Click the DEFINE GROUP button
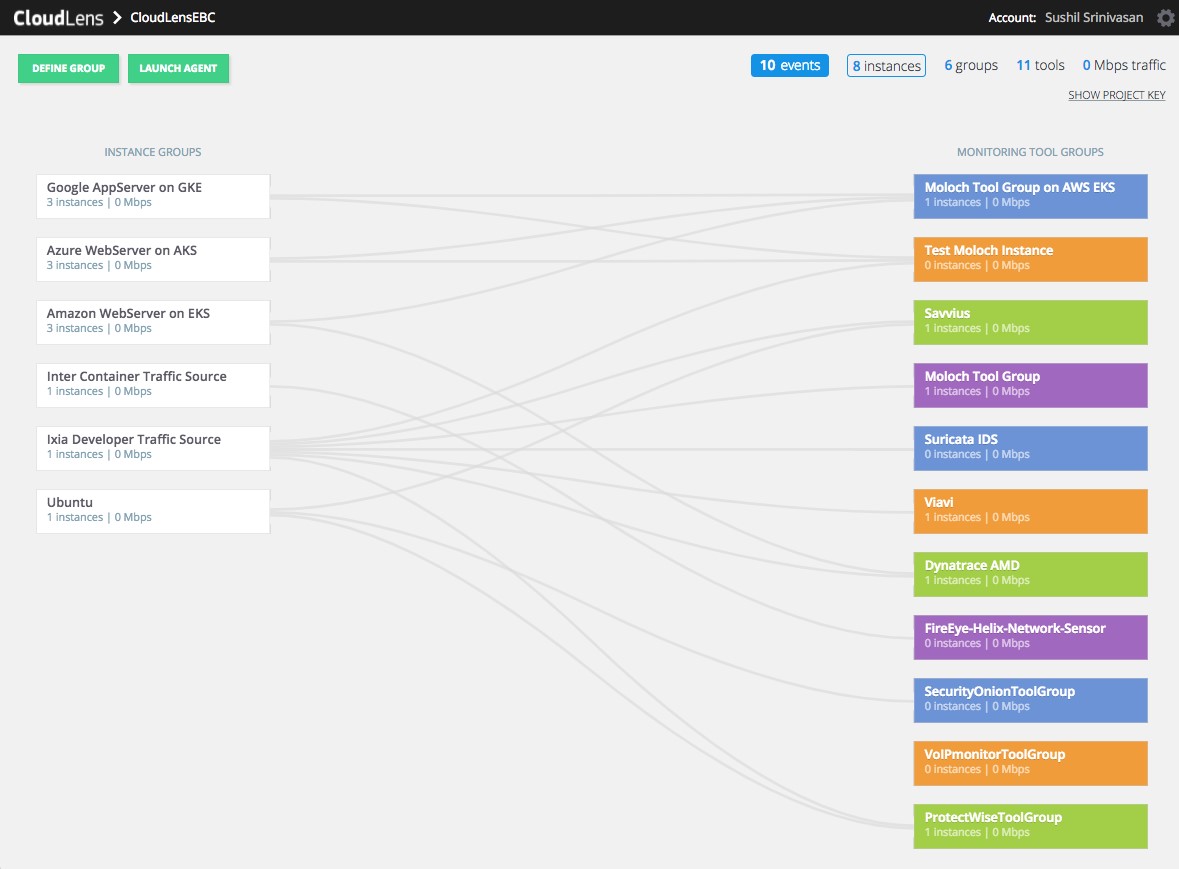Screen dimensions: 1179x869 (x=68, y=68)
